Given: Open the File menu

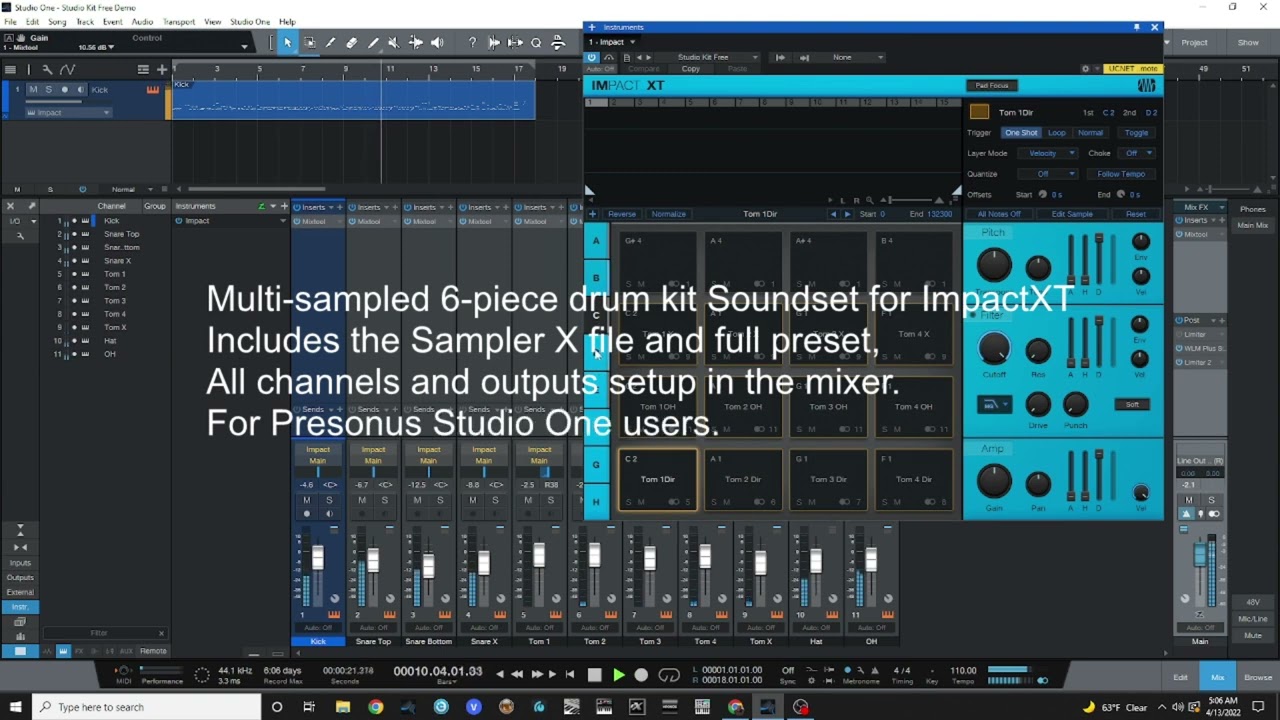Looking at the screenshot, I should (x=10, y=22).
